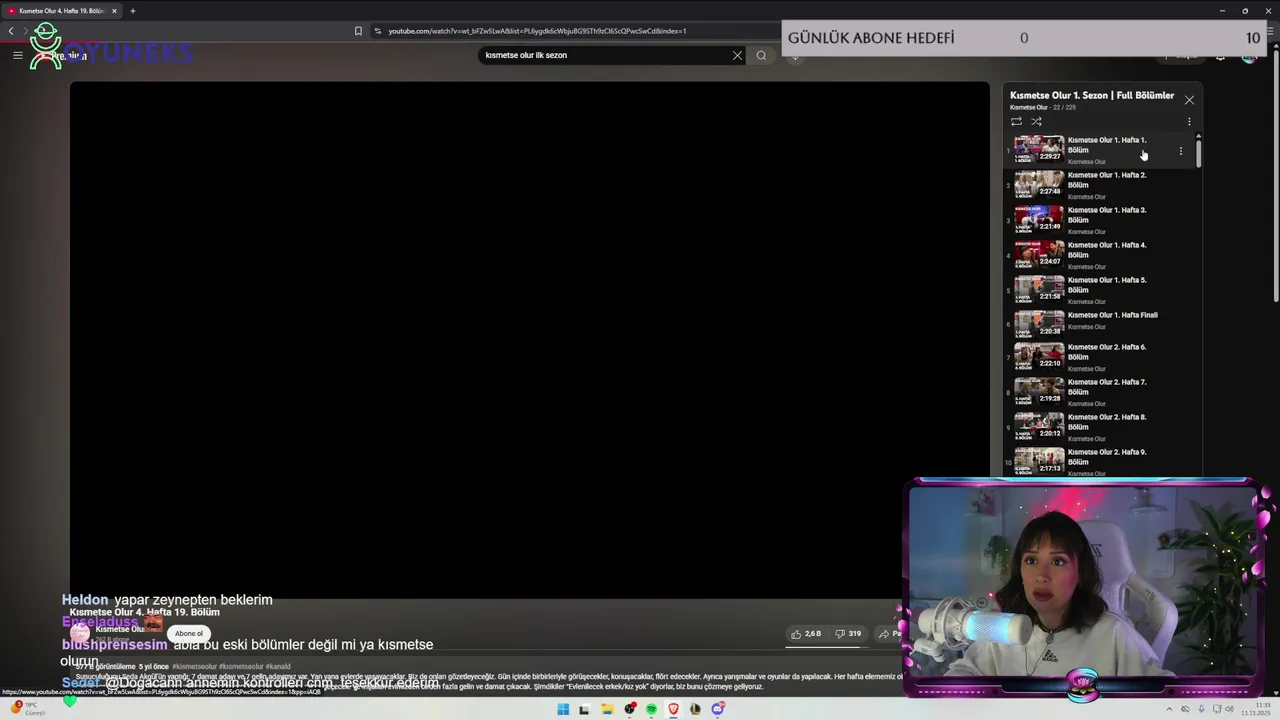
Task: Open playlist options three-dot menu
Action: [x=1189, y=122]
